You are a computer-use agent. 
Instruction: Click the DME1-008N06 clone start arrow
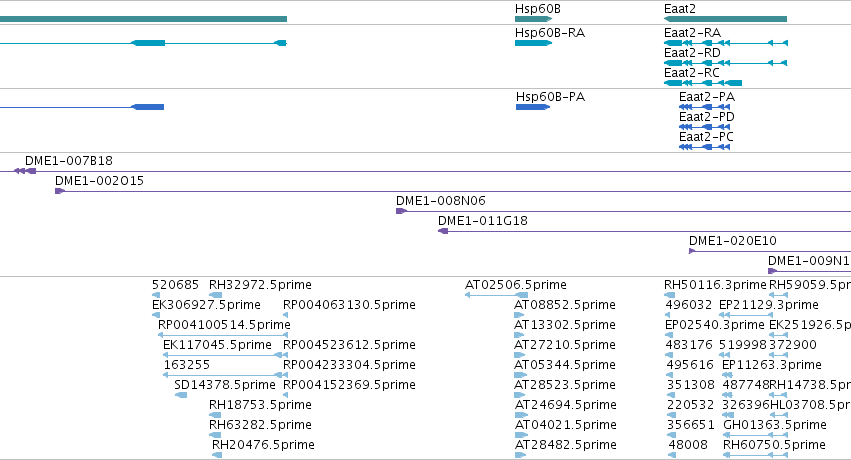(401, 211)
